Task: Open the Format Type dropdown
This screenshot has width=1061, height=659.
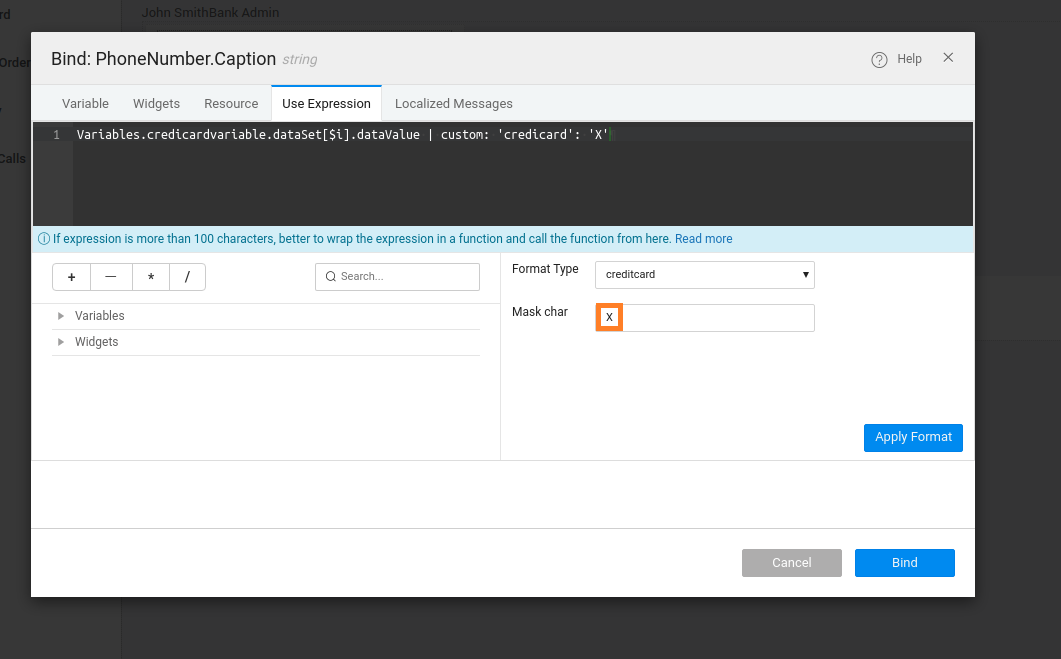Action: [x=704, y=274]
